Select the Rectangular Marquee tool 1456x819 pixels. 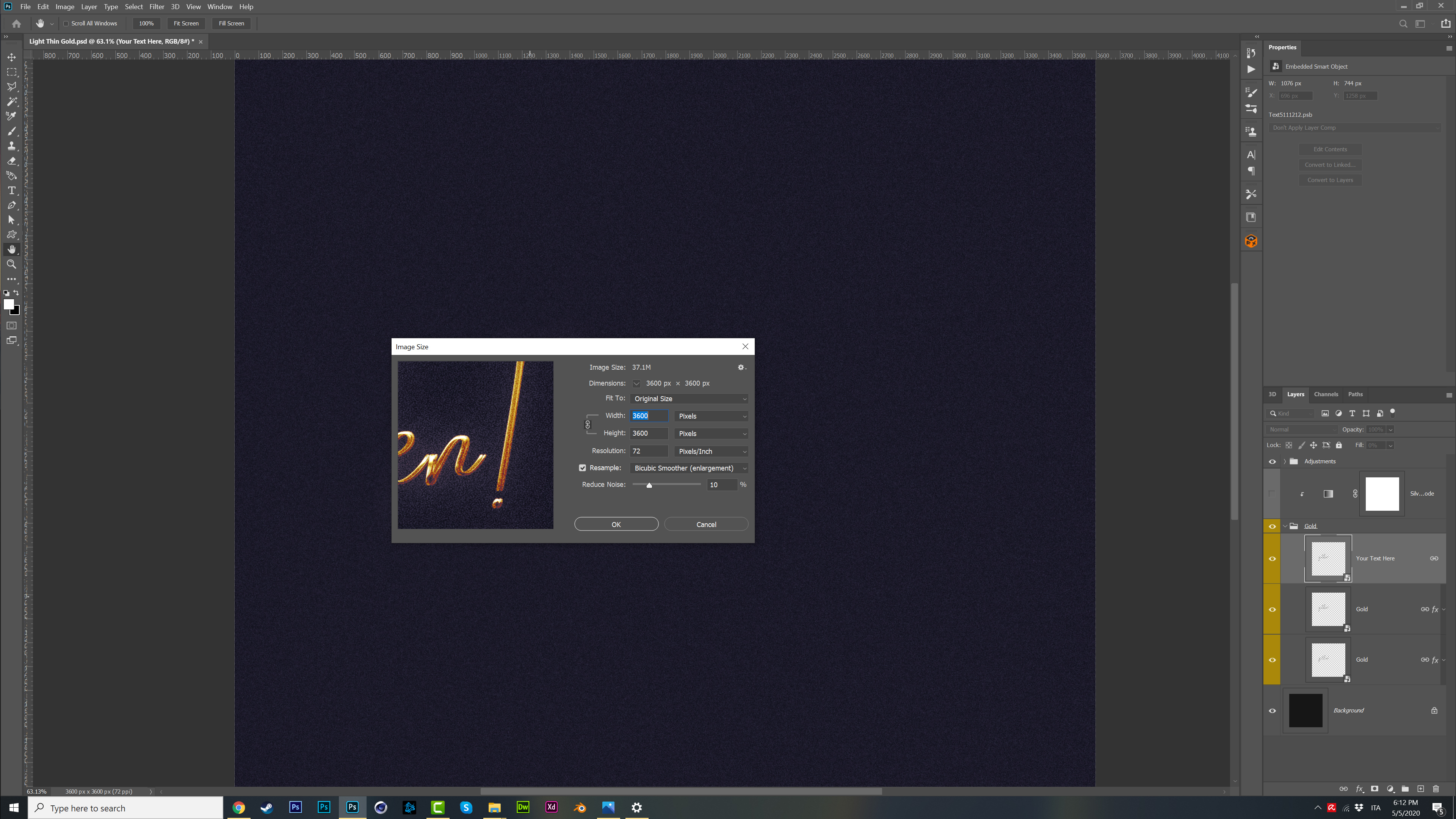[x=11, y=72]
